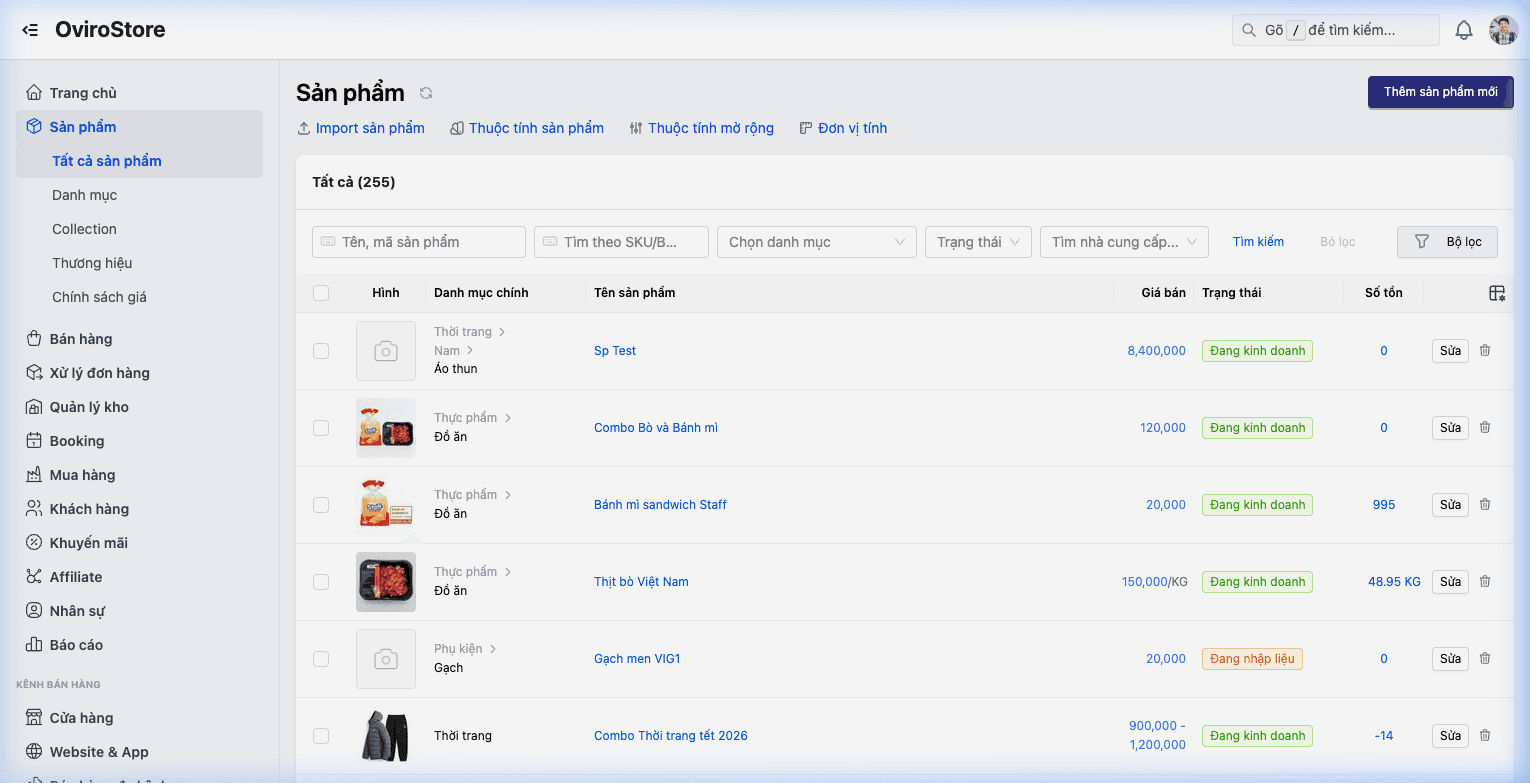Open the search magnifier in the top bar
Viewport: 1530px width, 783px height.
pos(1249,29)
